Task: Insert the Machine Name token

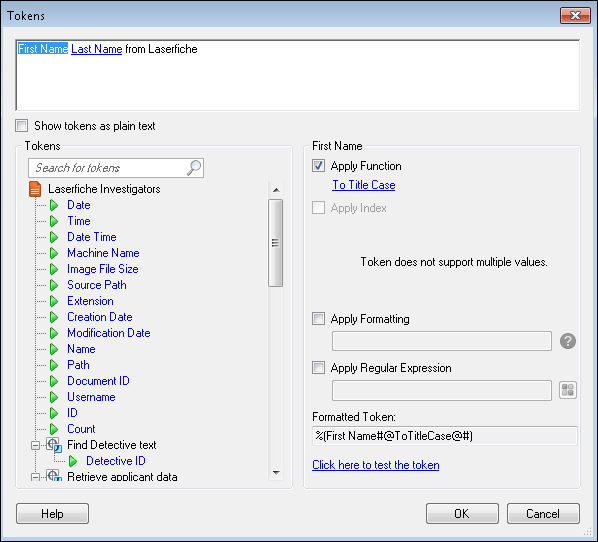Action: coord(103,253)
